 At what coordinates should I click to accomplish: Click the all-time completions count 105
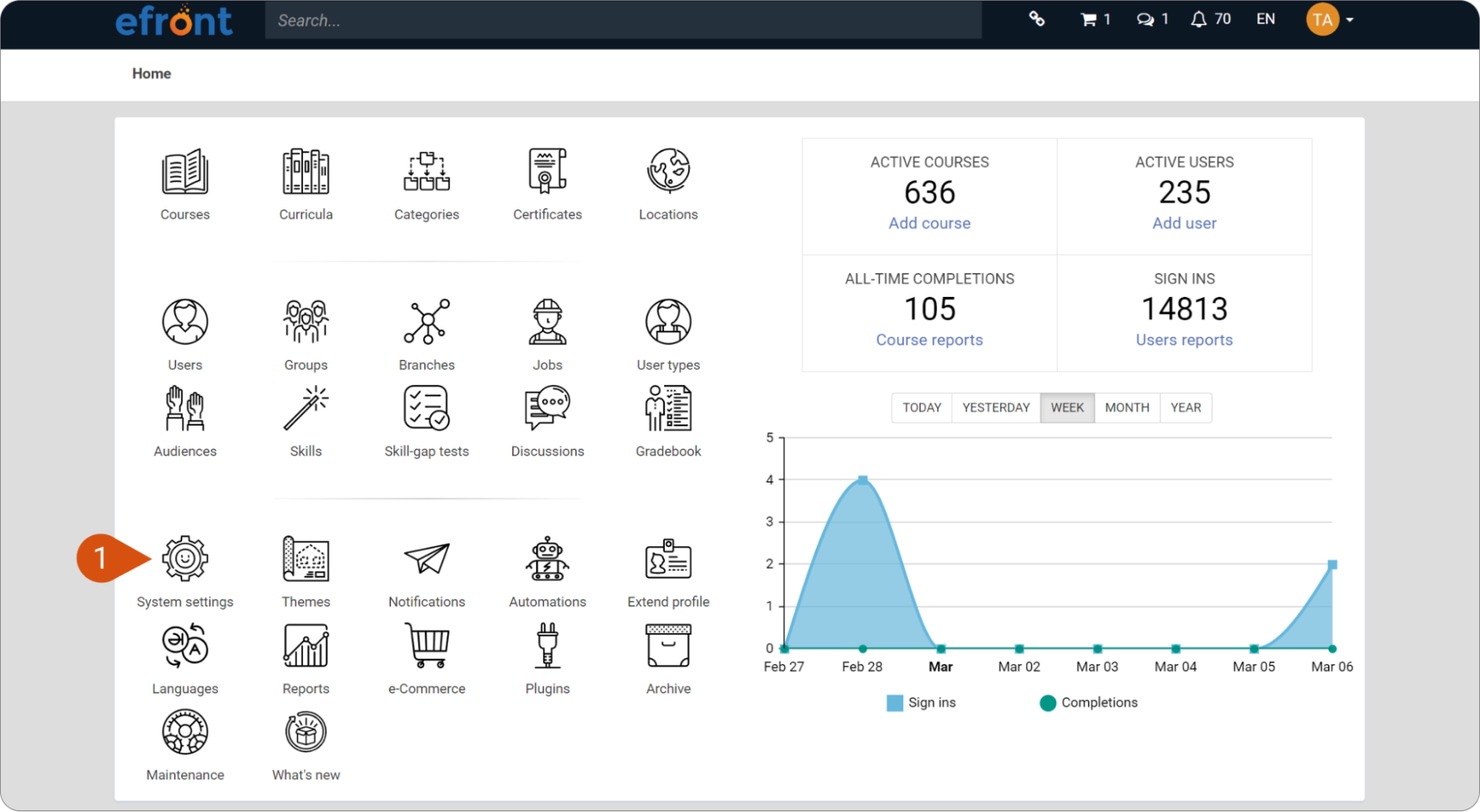point(929,309)
